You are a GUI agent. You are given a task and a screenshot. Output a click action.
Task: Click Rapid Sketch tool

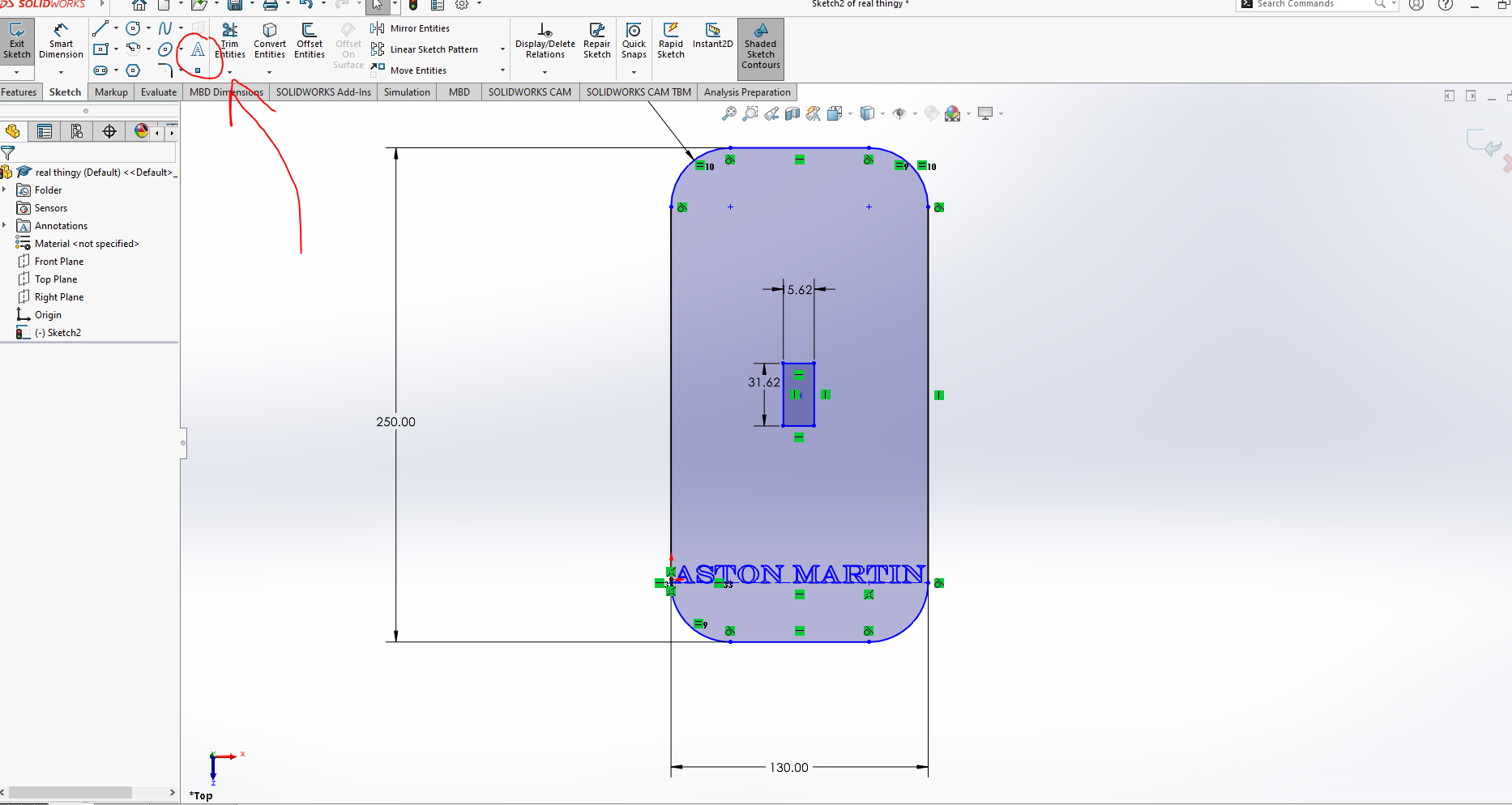[671, 40]
